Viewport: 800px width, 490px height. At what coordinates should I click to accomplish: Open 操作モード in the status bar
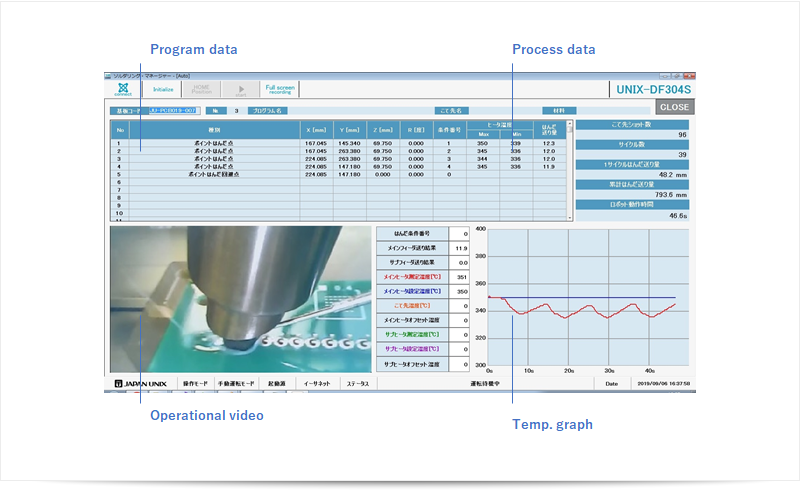pos(194,383)
